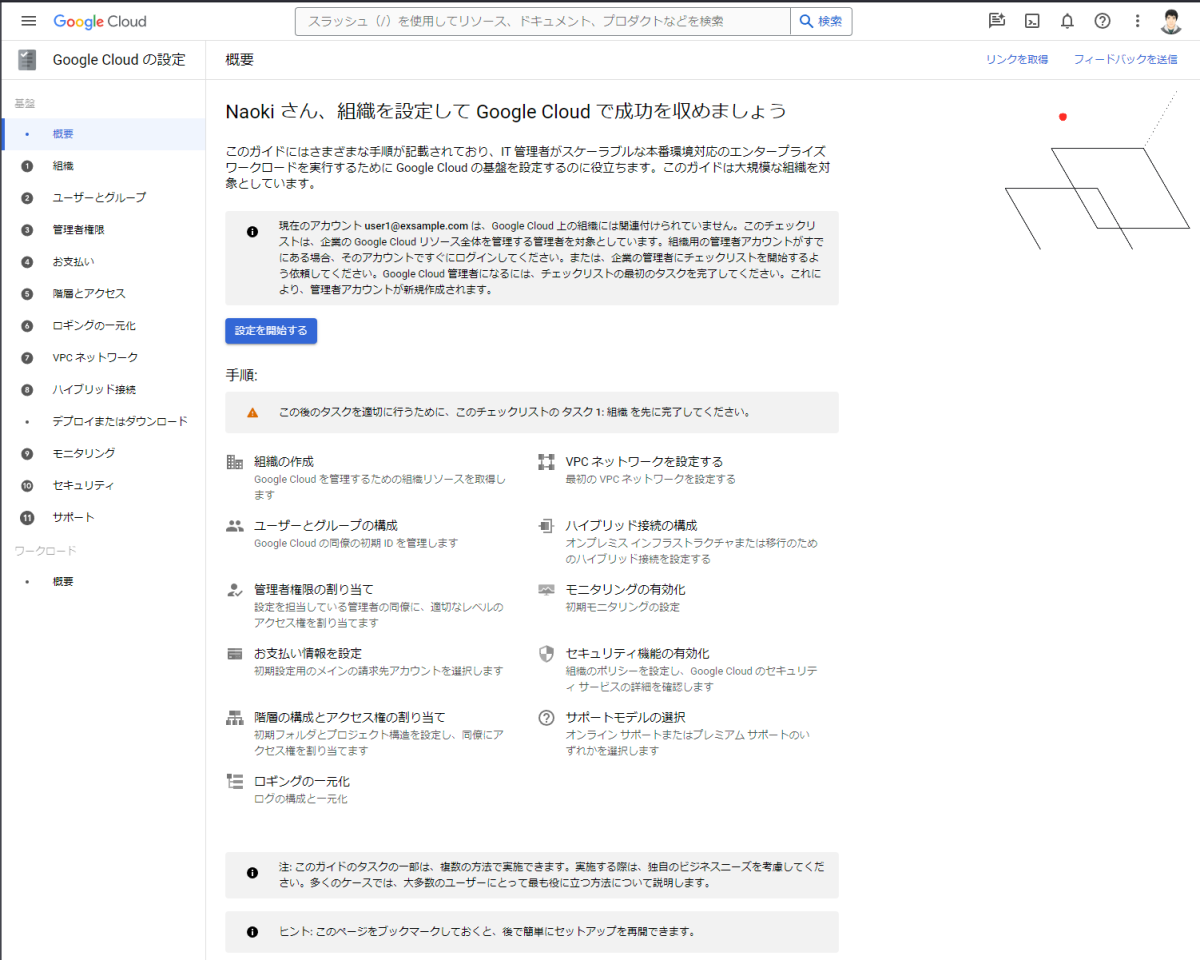Select モニタリング in sidebar
Image resolution: width=1200 pixels, height=960 pixels.
pyautogui.click(x=103, y=454)
